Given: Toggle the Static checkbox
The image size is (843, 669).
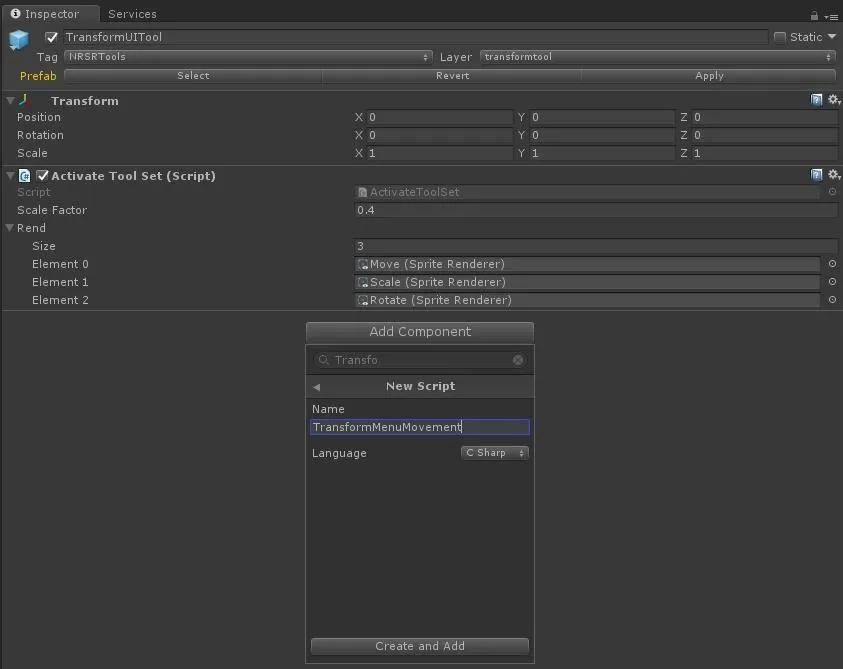Looking at the screenshot, I should pos(780,37).
